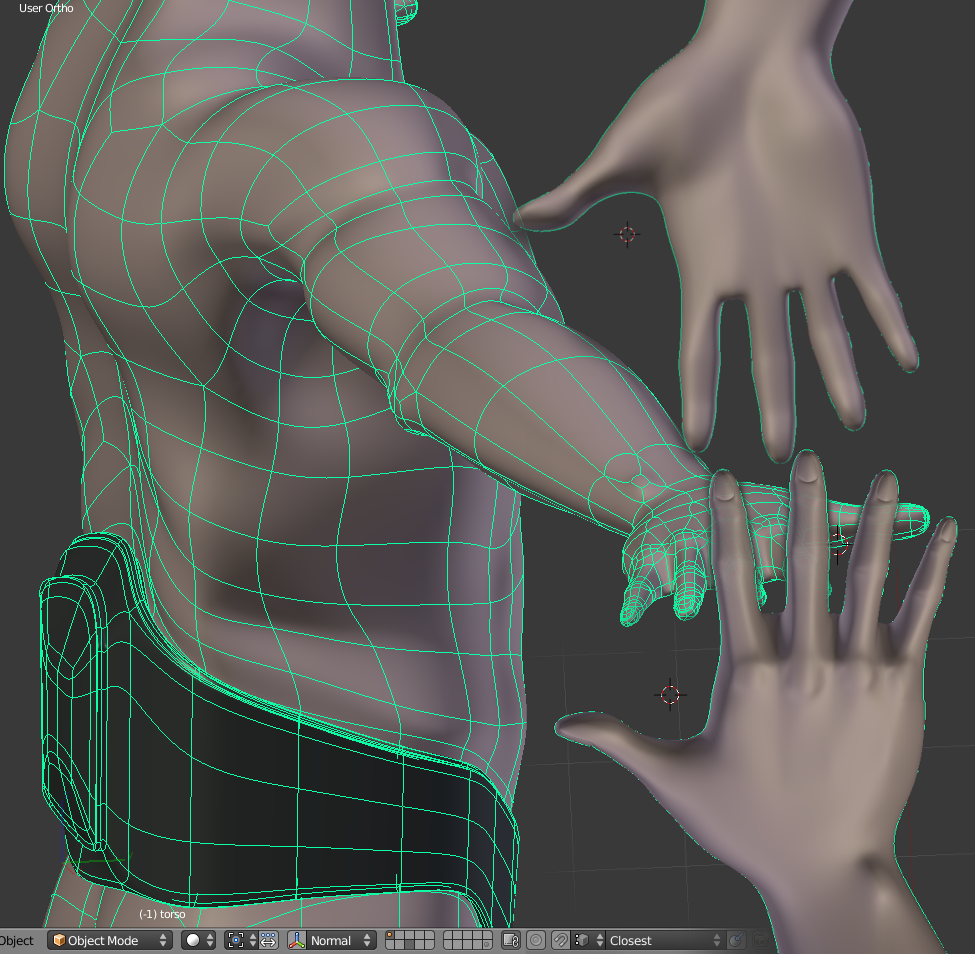975x954 pixels.
Task: Open the Closest snap target dropdown
Action: (665, 940)
